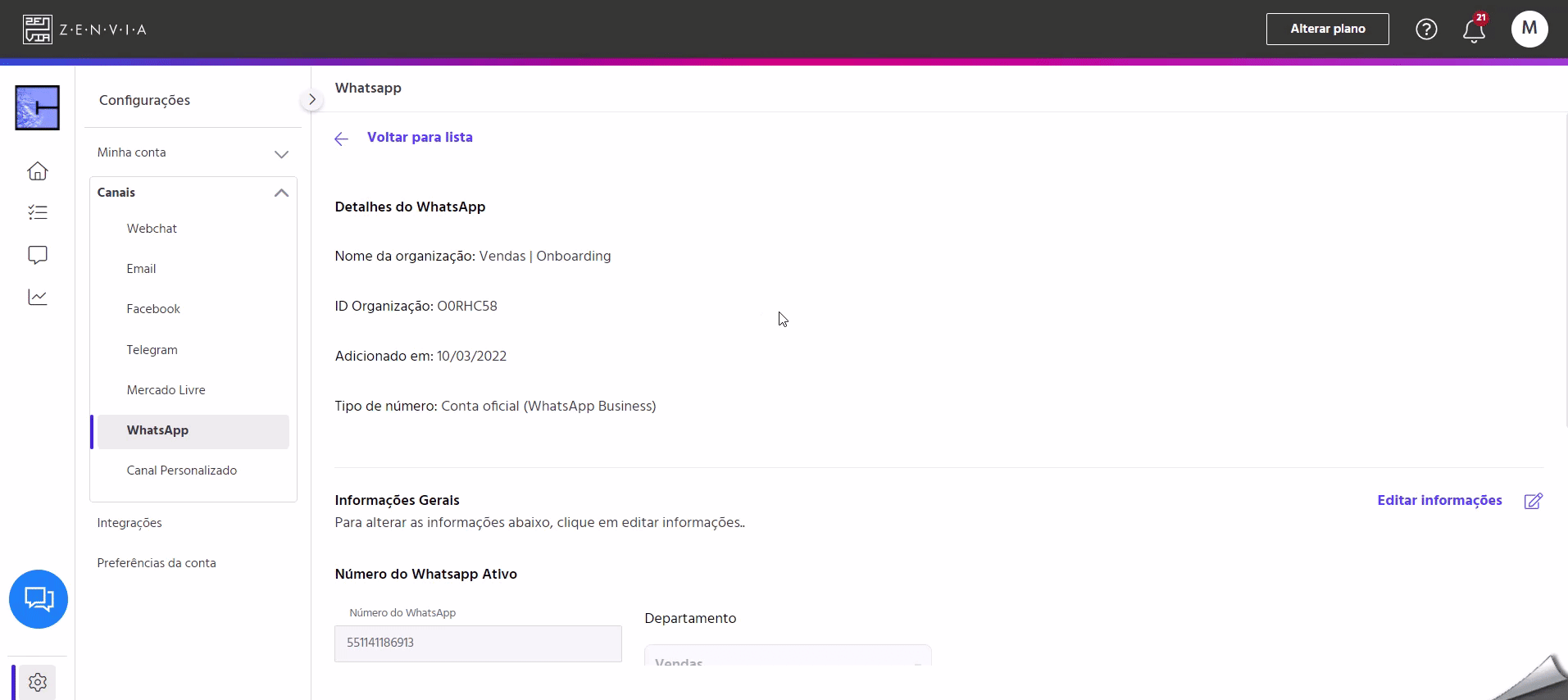The width and height of the screenshot is (1568, 700).
Task: Select Mercado Livre channel
Action: point(166,390)
